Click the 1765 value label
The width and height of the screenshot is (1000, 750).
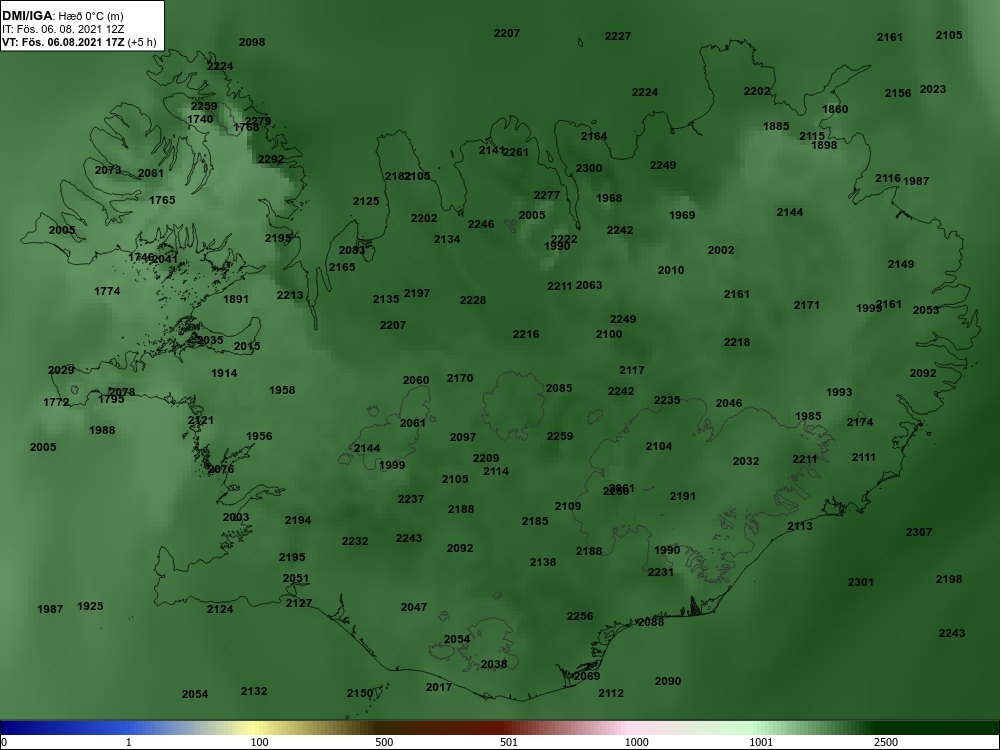pyautogui.click(x=162, y=200)
